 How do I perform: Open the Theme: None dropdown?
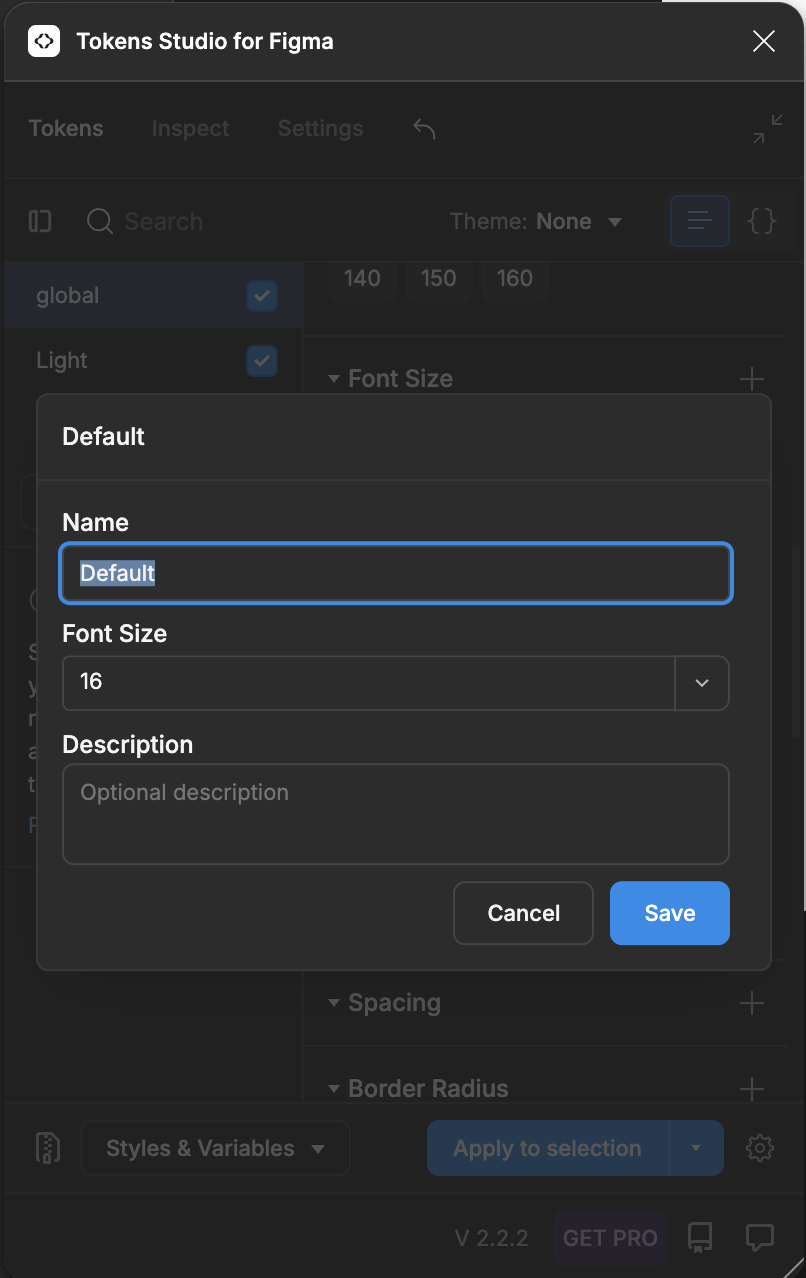(x=536, y=221)
